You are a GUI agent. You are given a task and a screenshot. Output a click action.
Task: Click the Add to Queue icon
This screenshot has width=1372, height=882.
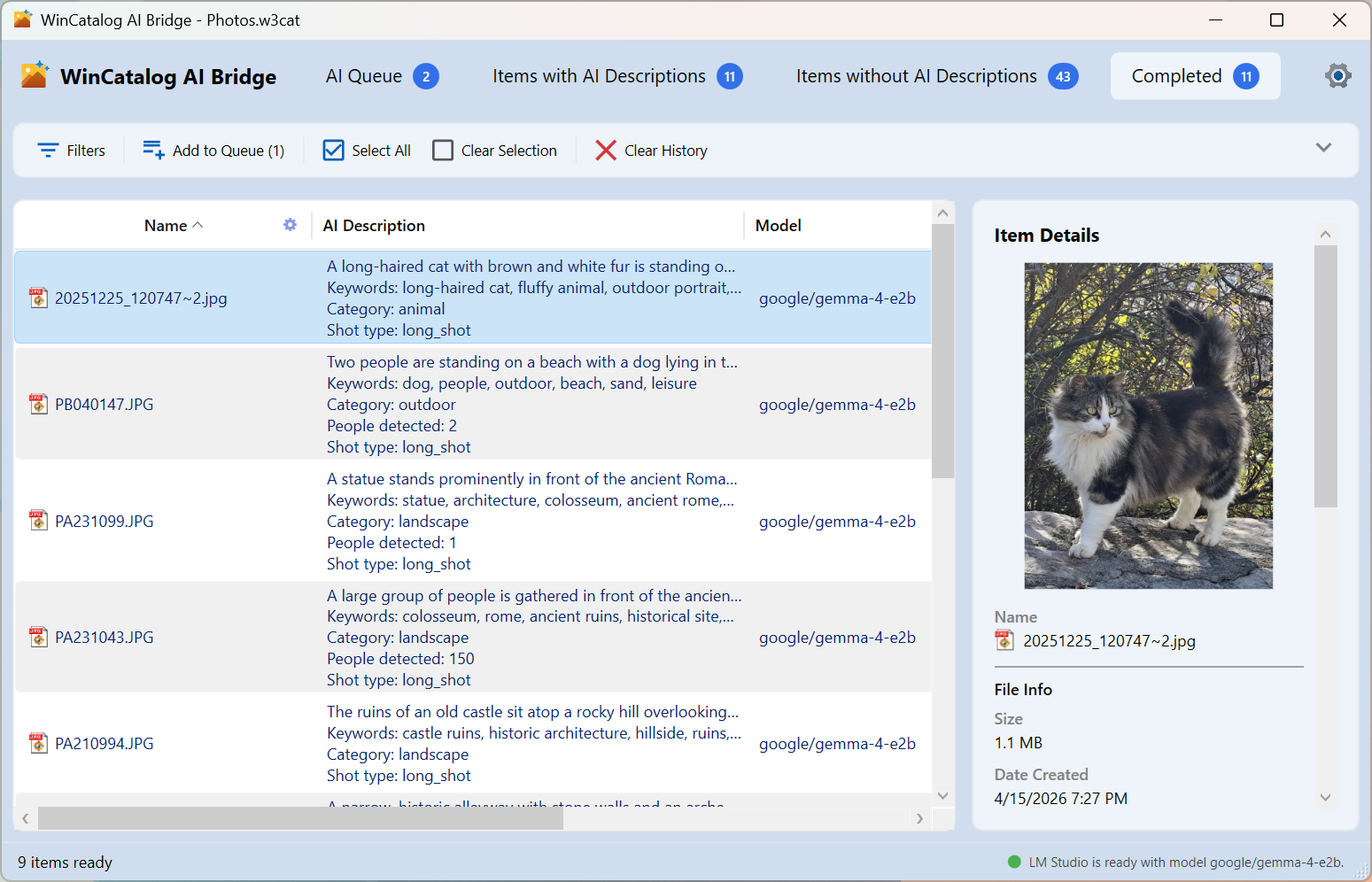click(x=153, y=151)
